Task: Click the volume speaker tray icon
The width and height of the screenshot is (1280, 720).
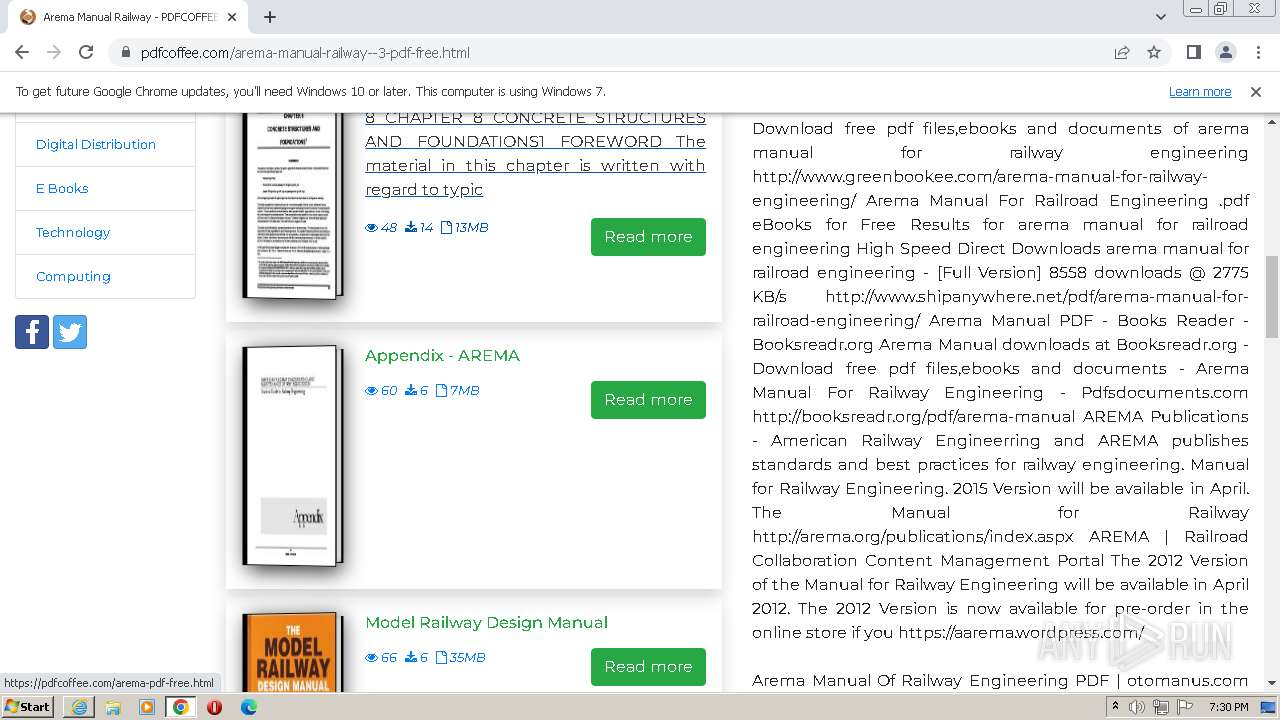Action: [1137, 707]
